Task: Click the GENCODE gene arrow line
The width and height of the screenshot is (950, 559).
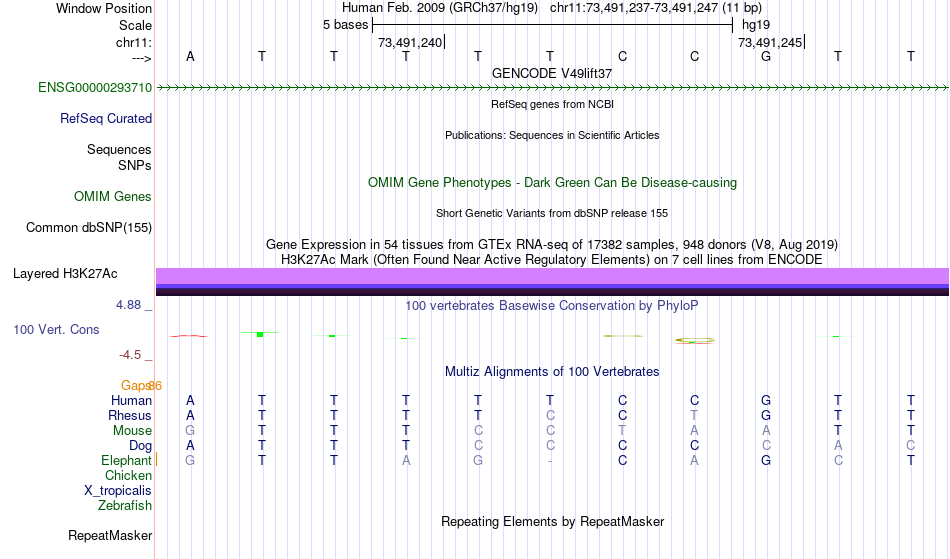Action: pos(552,88)
